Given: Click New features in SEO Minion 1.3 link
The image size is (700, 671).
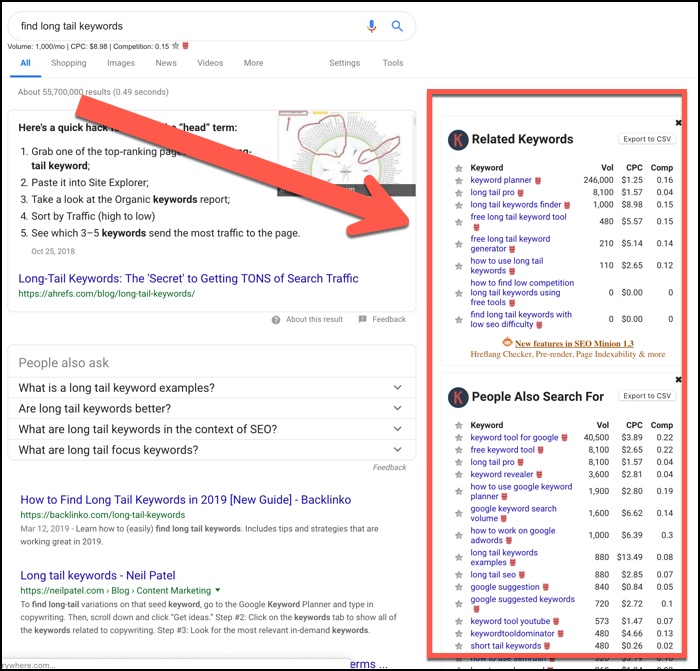Looking at the screenshot, I should [x=574, y=343].
